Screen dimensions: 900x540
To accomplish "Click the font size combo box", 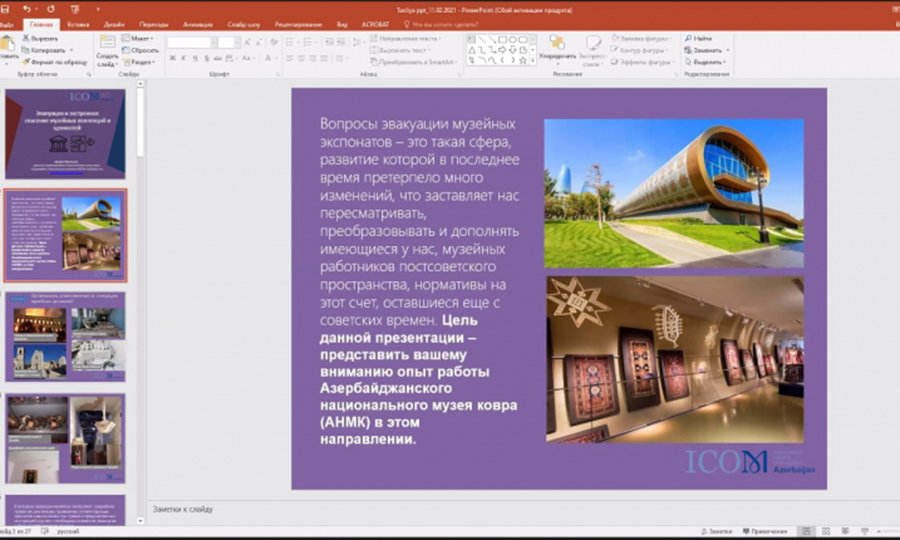I will pyautogui.click(x=229, y=42).
